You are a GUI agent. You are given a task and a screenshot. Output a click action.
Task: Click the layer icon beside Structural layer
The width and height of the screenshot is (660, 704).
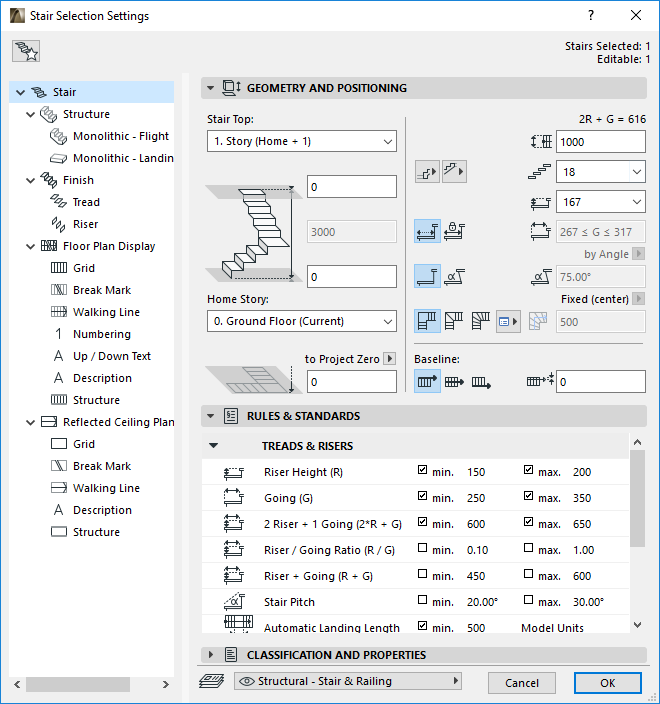[x=211, y=681]
